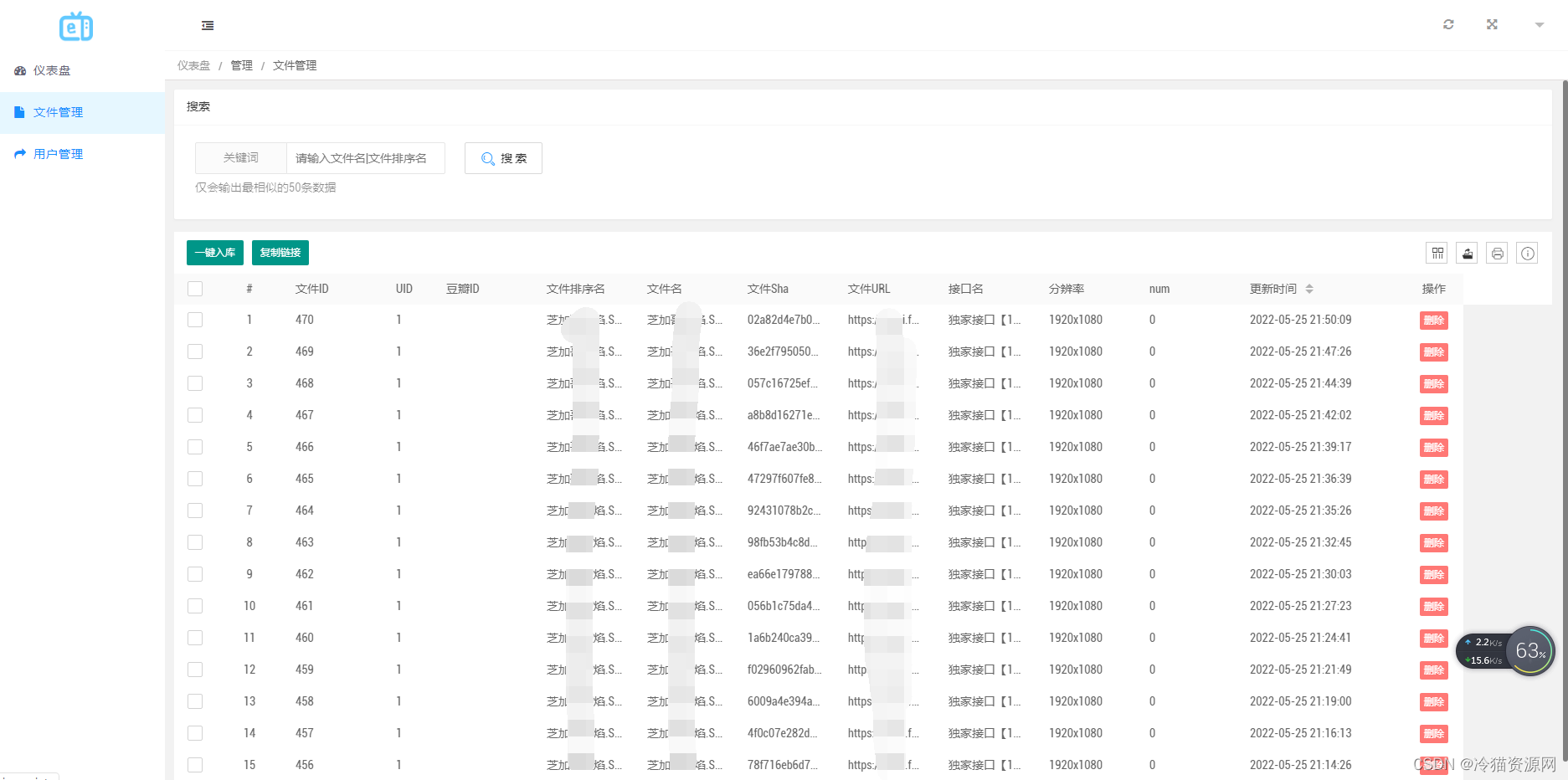Screen dimensions: 1568x780
Task: Click the 文件管理 breadcrumb
Action: [295, 65]
